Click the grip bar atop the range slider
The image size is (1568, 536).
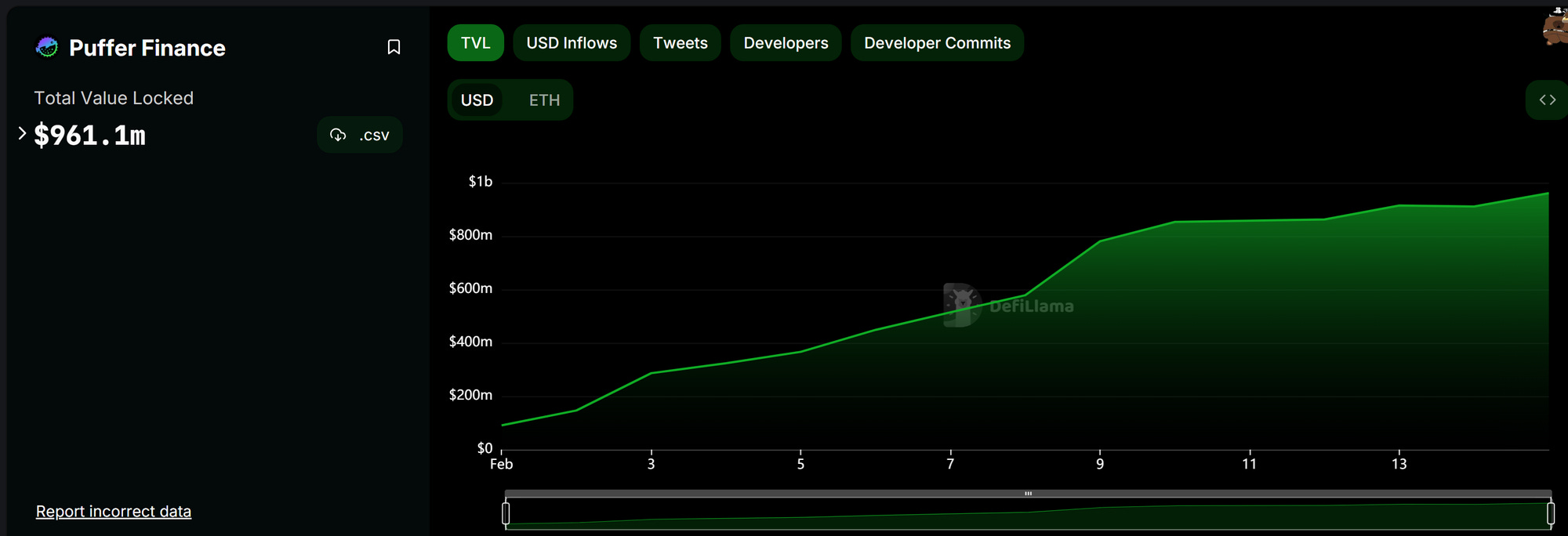(x=1028, y=494)
